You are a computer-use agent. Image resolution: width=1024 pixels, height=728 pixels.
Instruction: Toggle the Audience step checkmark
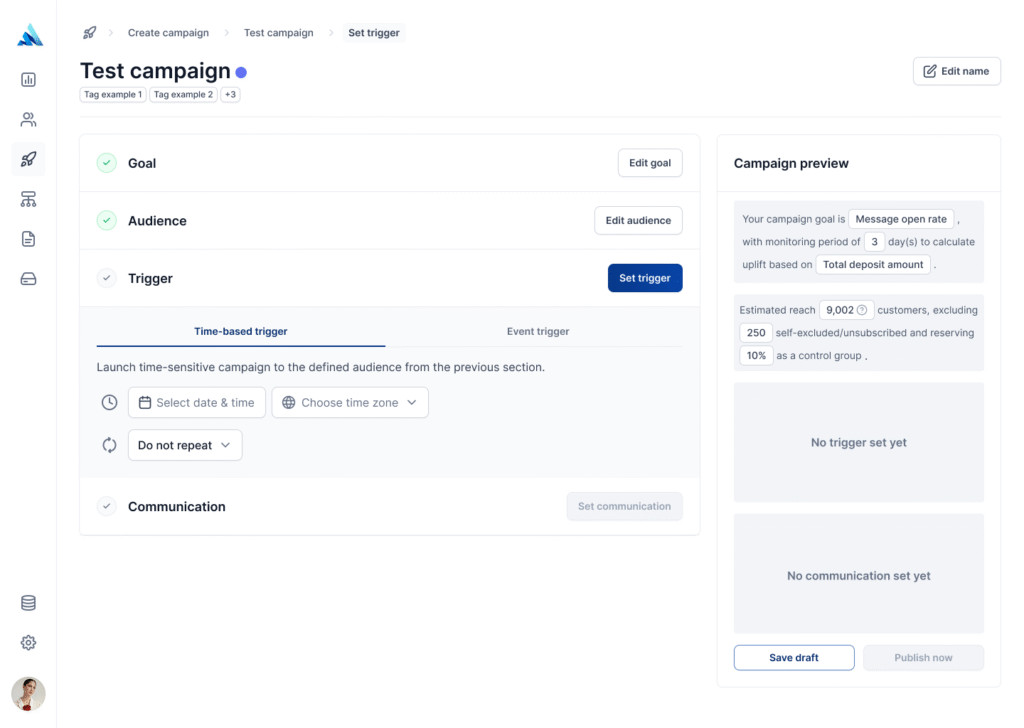[x=106, y=220]
